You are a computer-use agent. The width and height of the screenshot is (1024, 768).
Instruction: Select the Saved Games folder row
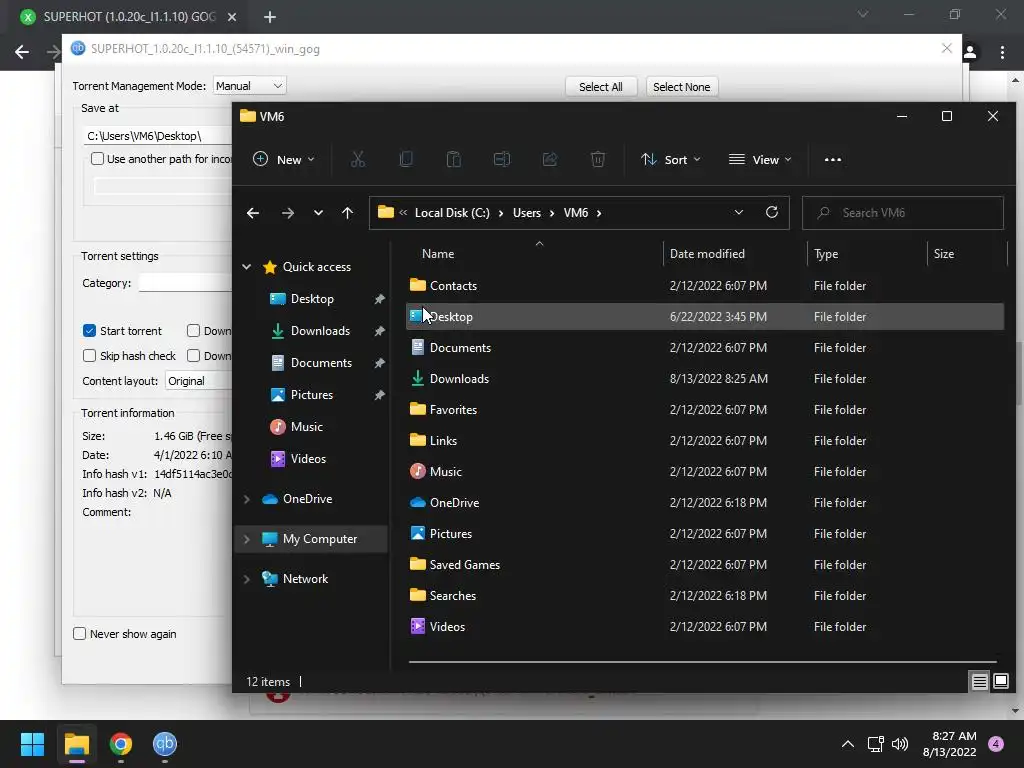(705, 565)
